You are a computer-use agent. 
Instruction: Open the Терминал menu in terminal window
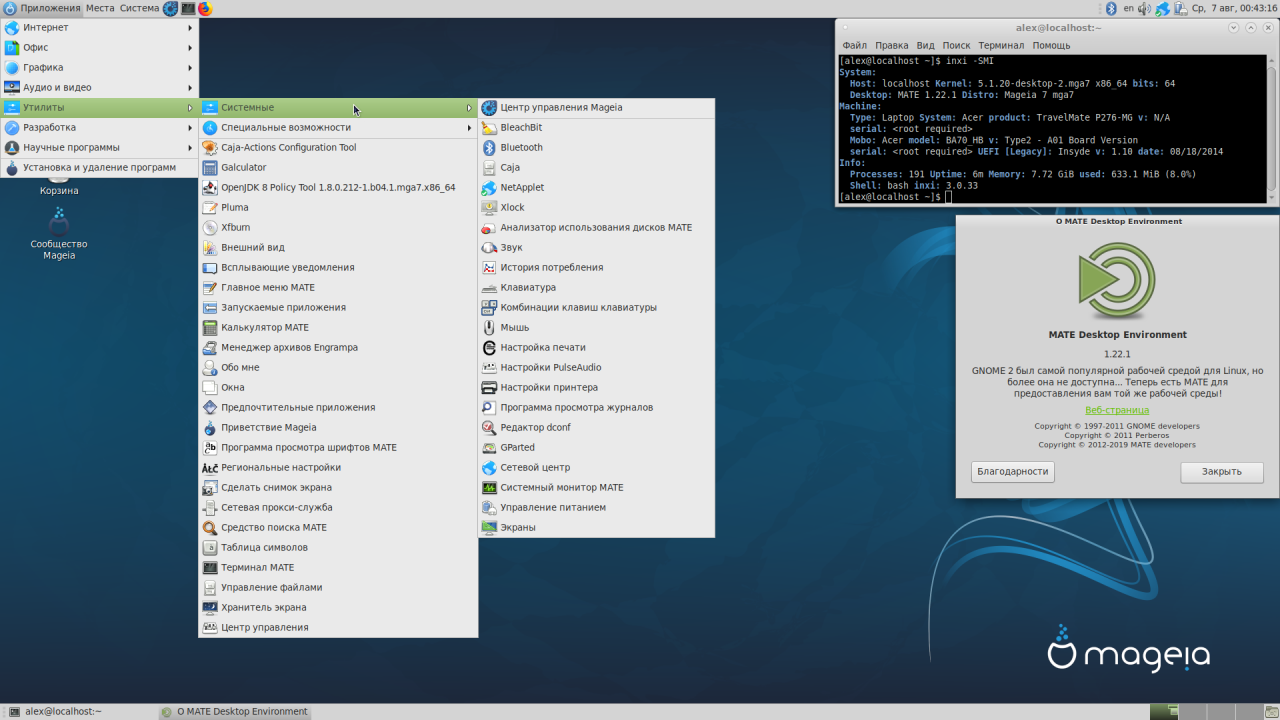click(x=1001, y=45)
